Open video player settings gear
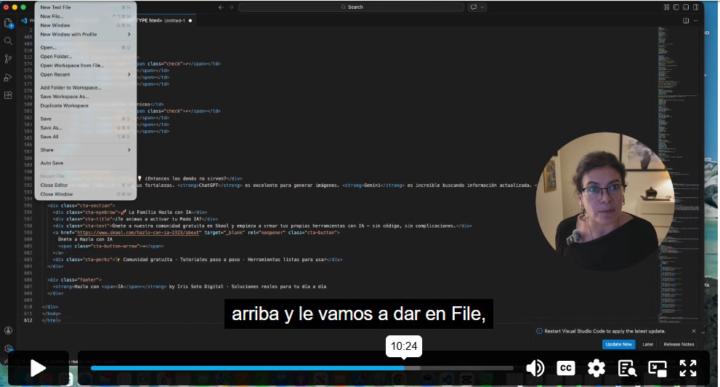Viewport: 720px width, 387px height. [596, 368]
